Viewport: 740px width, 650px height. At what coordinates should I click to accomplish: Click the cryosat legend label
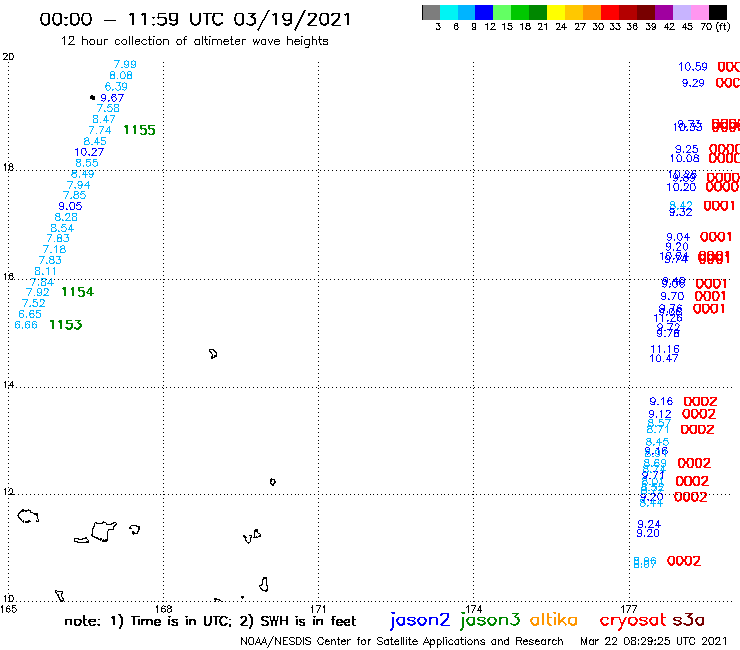633,621
